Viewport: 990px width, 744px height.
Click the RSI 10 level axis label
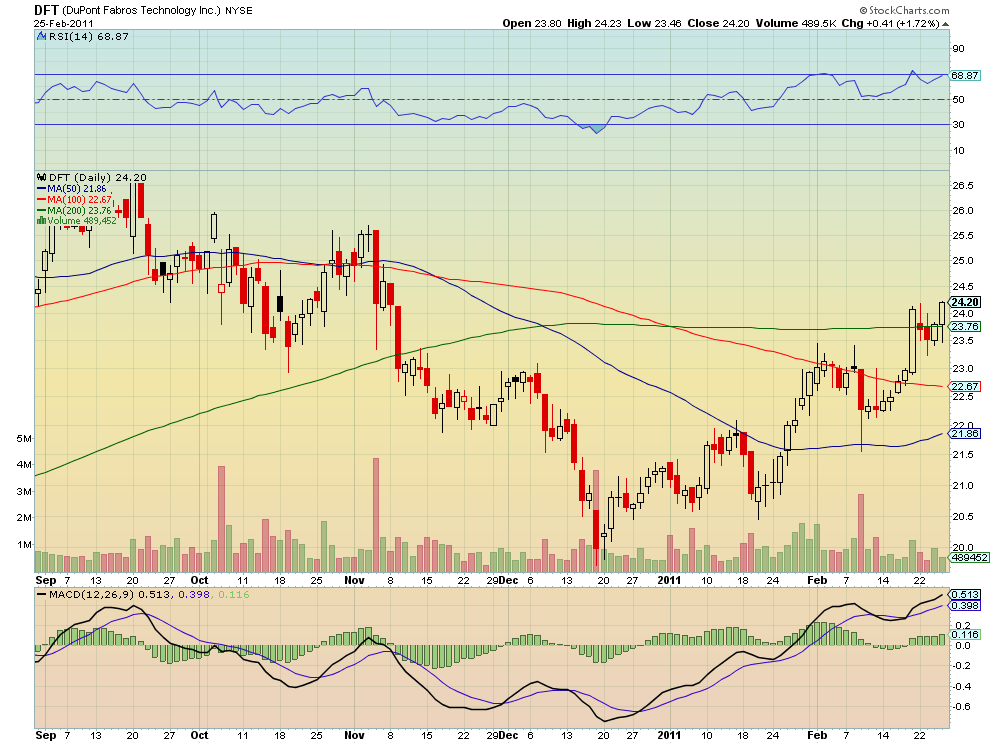(958, 150)
